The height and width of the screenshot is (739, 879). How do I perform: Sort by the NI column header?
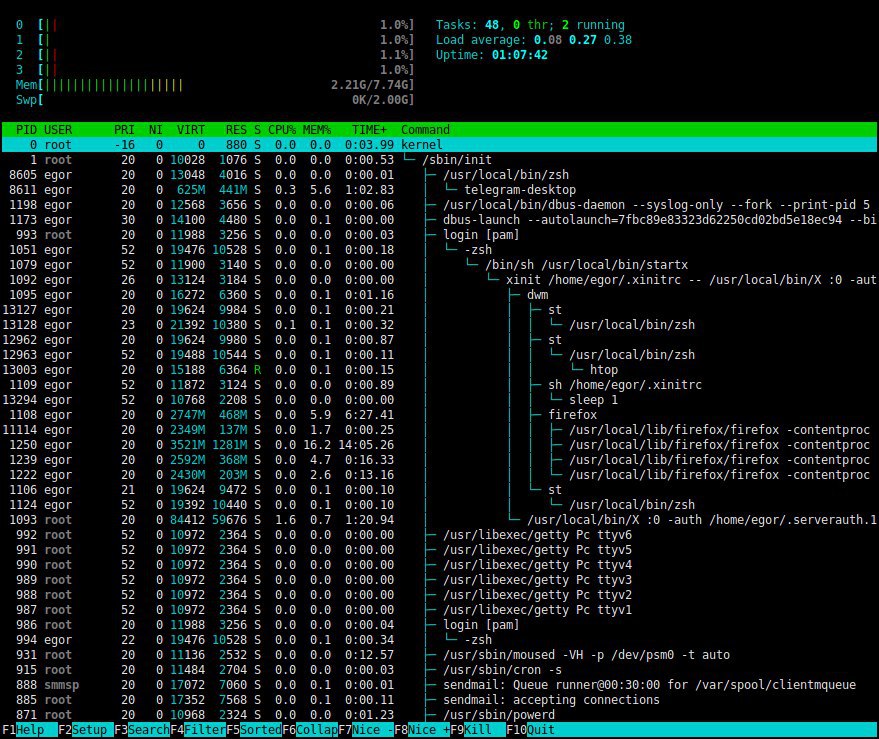[x=156, y=130]
